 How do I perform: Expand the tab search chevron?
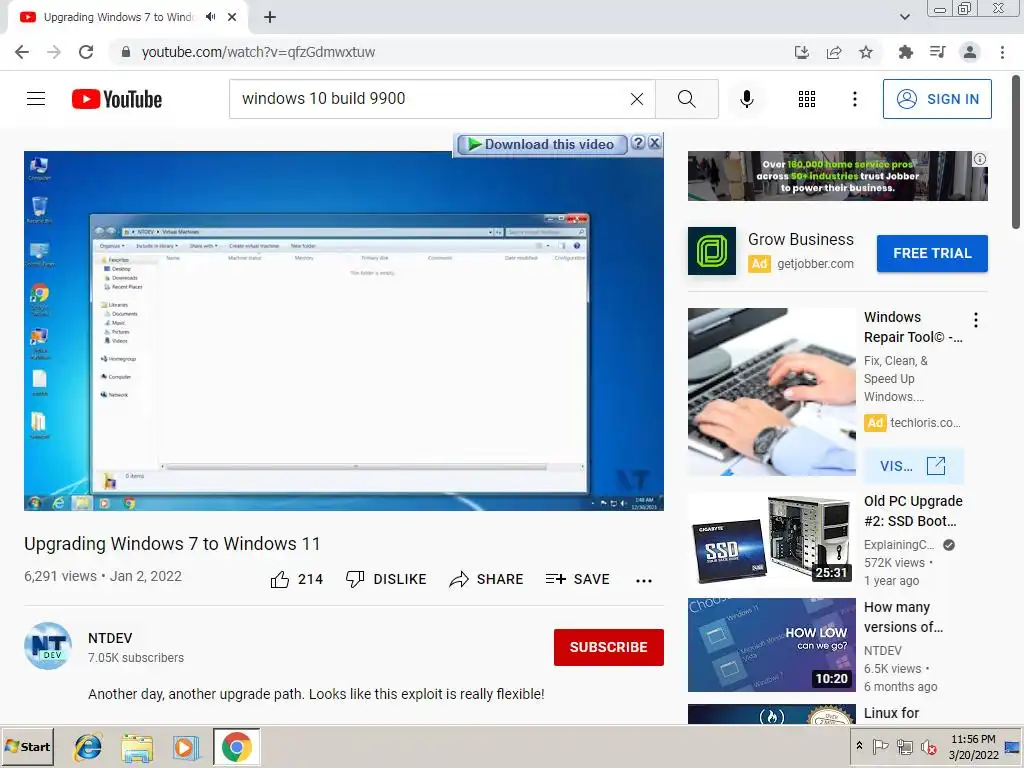pyautogui.click(x=904, y=17)
